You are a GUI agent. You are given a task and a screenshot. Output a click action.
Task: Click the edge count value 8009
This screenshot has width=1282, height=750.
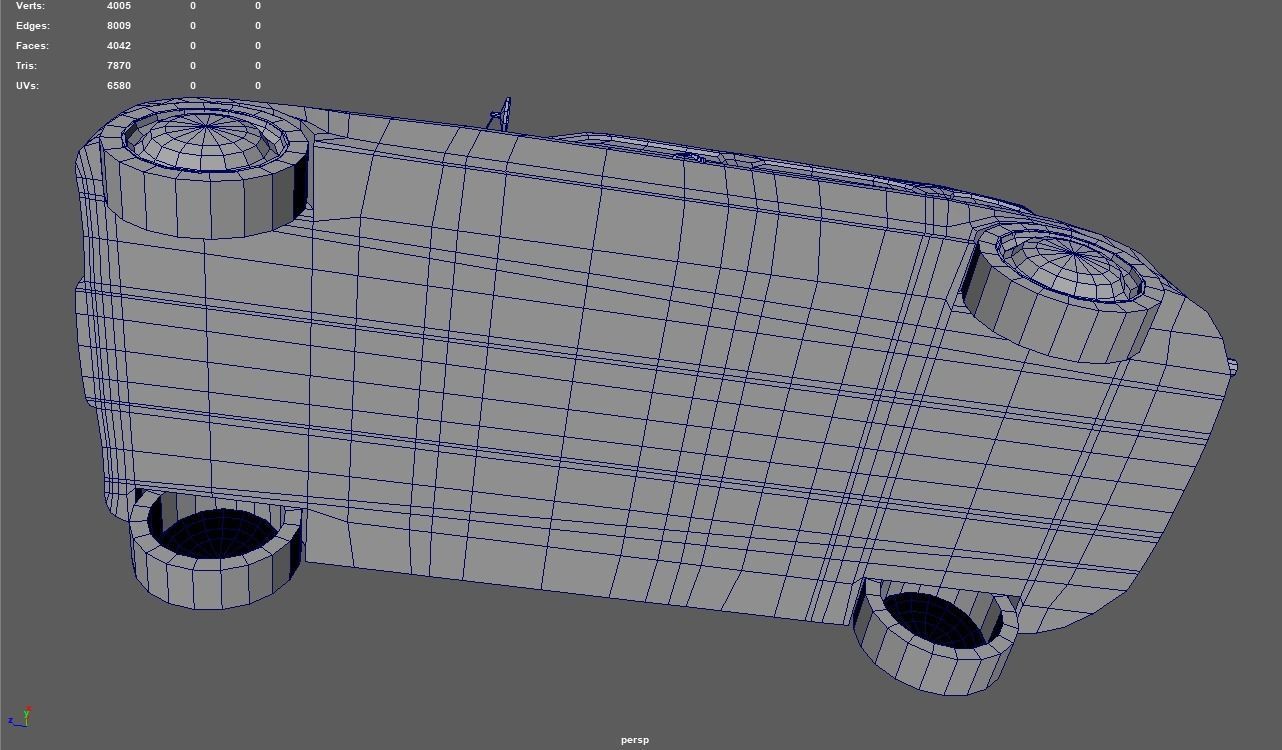(x=119, y=26)
